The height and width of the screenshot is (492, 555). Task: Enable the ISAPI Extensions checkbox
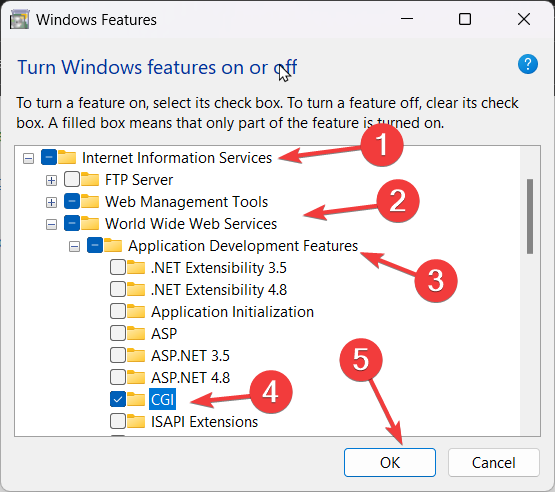[118, 421]
